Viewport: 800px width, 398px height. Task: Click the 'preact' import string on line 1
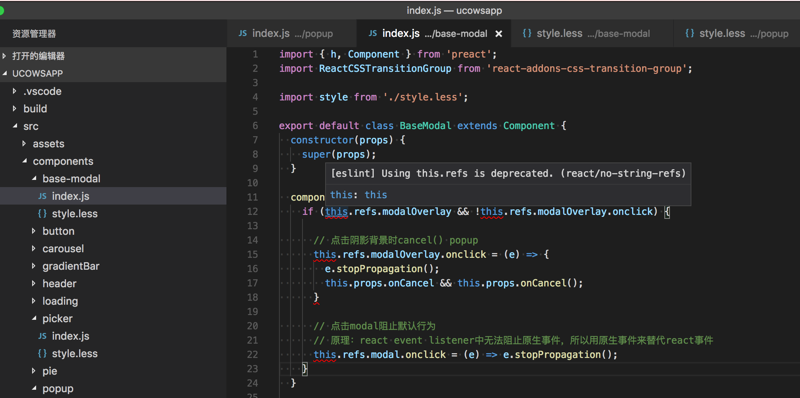pos(468,54)
